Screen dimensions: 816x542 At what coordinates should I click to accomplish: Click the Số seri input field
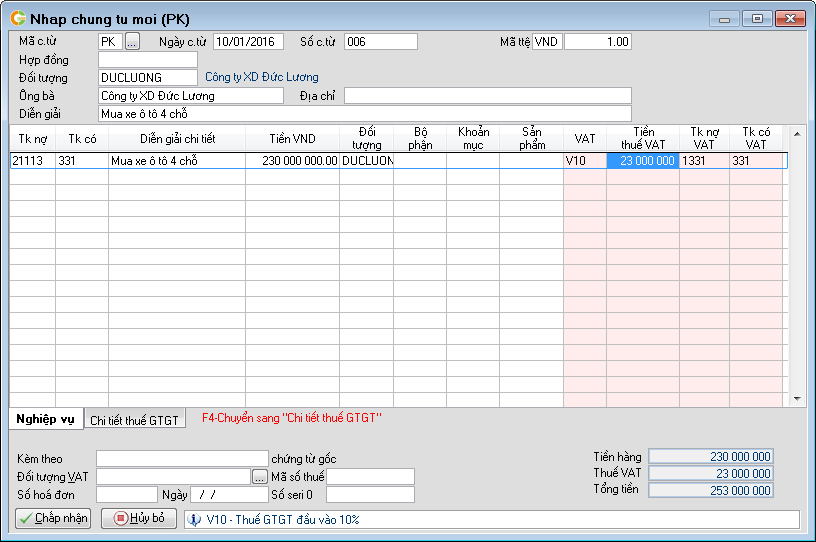(x=371, y=495)
